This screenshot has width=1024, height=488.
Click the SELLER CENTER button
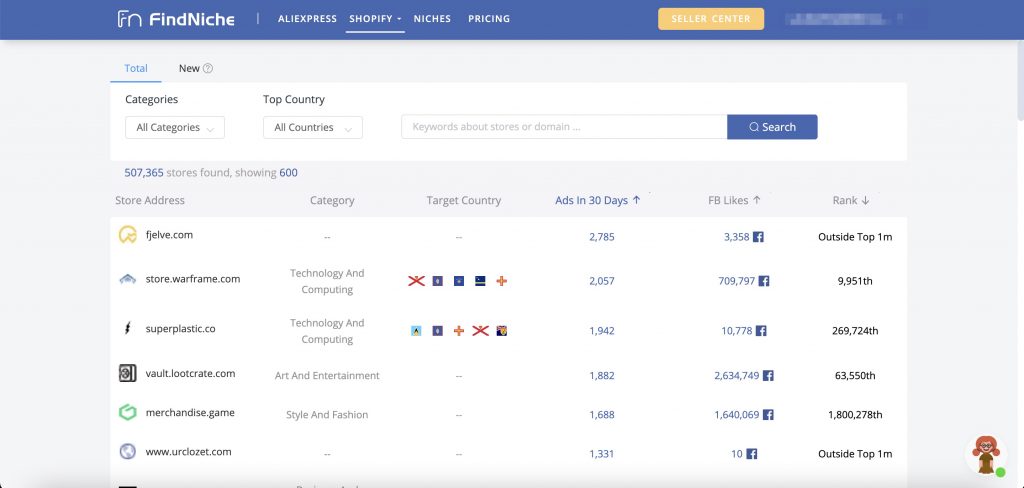(x=711, y=19)
